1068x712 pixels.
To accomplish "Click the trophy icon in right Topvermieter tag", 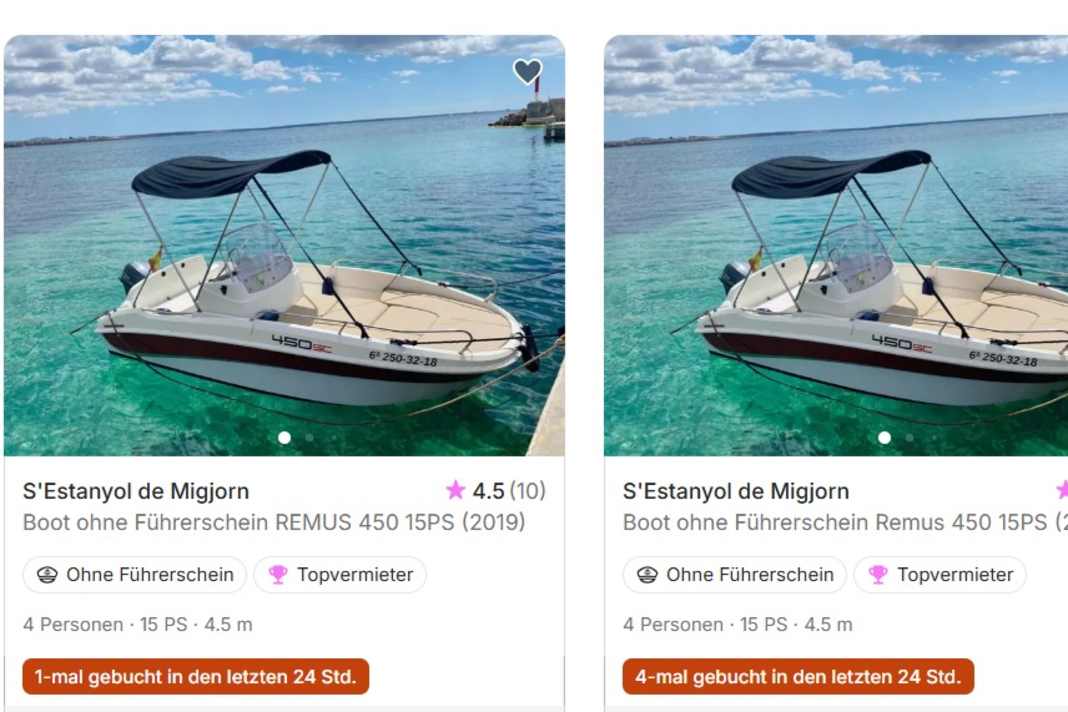I will [x=878, y=575].
